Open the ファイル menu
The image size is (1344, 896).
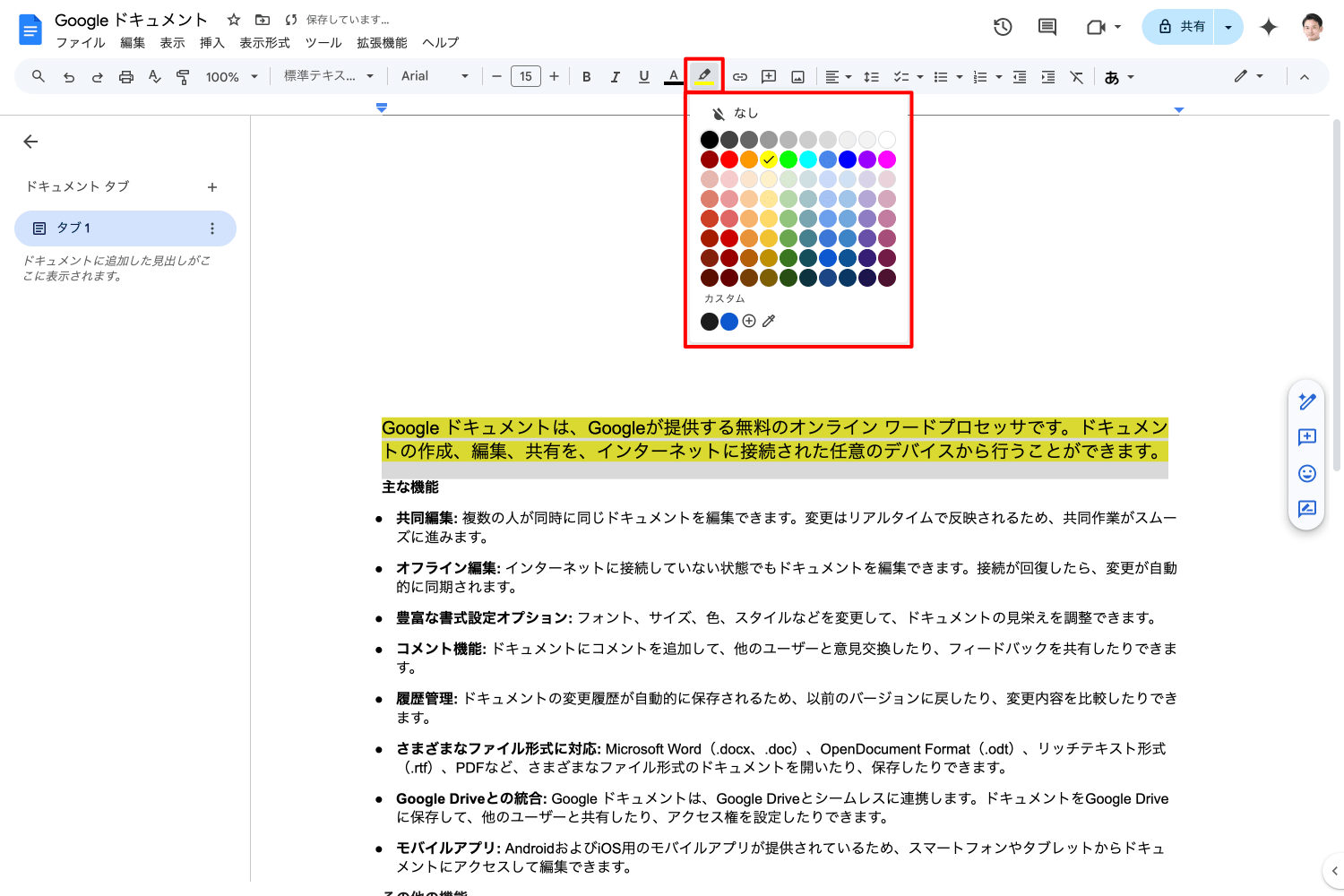coord(81,43)
